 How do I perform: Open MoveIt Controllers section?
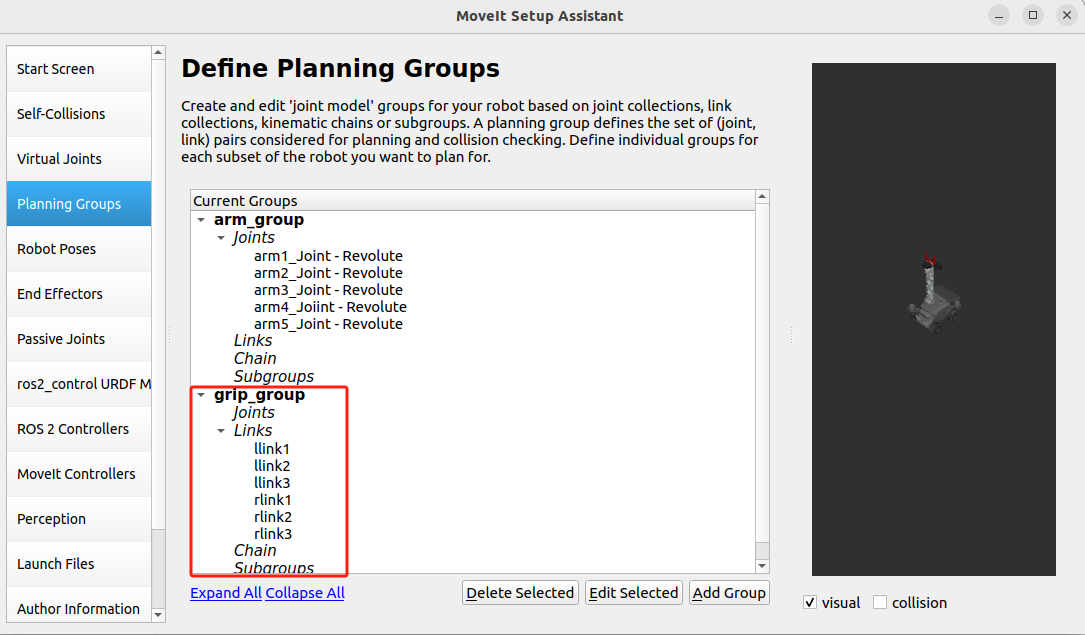79,474
